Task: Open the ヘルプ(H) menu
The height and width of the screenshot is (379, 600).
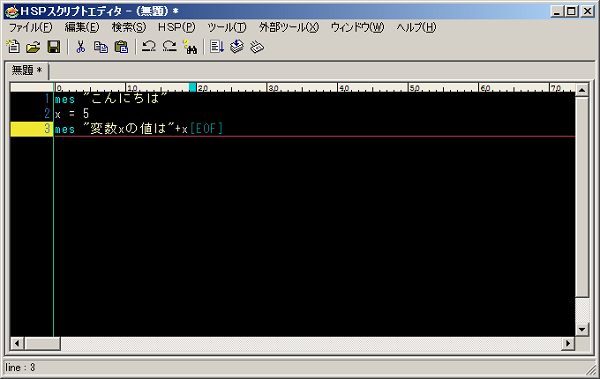Action: pos(416,27)
